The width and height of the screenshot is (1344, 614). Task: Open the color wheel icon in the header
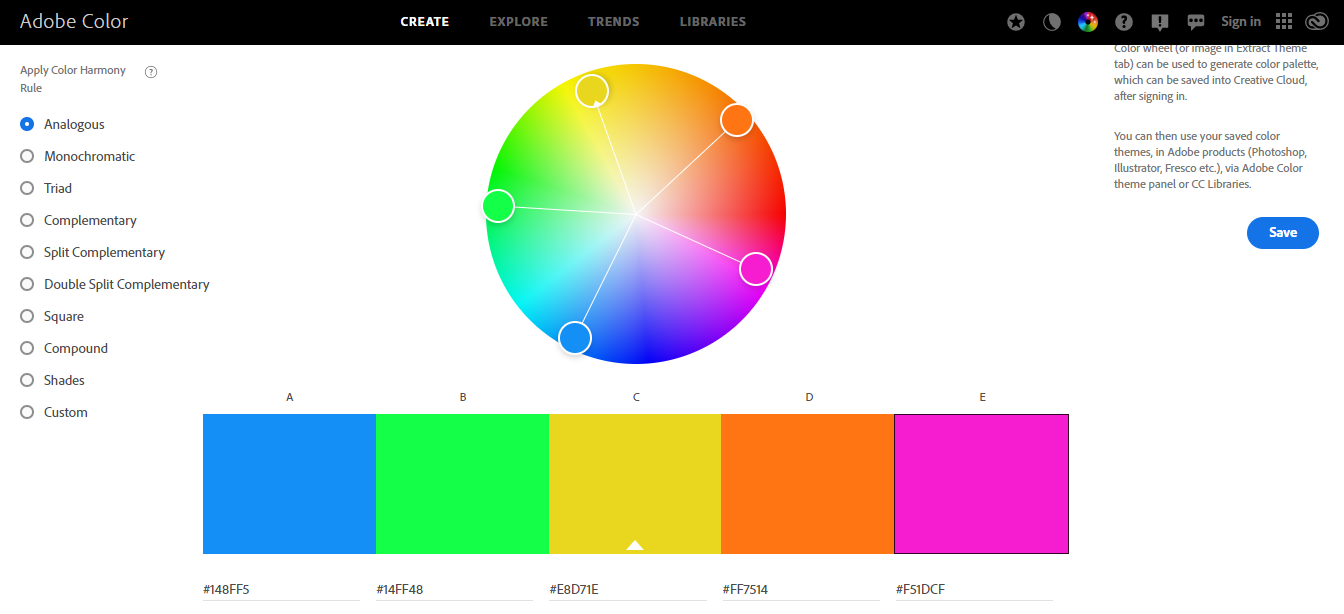point(1088,21)
